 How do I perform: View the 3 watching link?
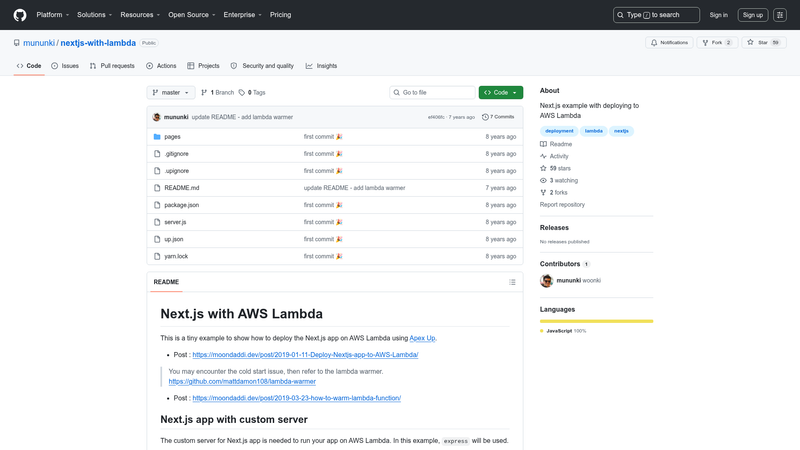(x=559, y=181)
